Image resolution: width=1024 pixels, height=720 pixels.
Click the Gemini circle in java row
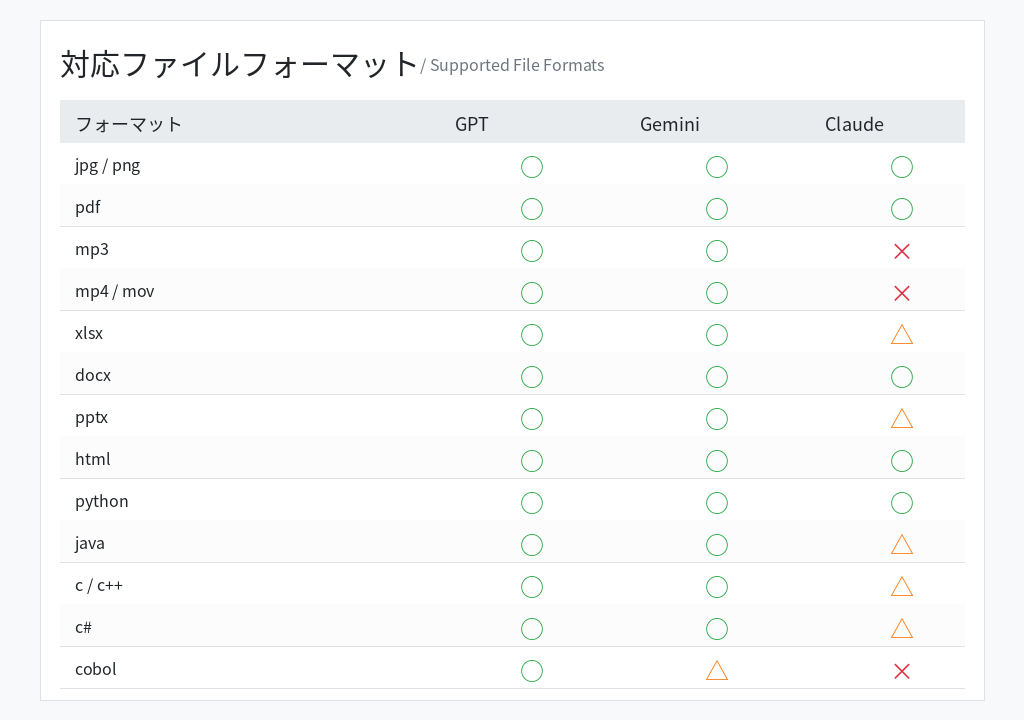[716, 545]
